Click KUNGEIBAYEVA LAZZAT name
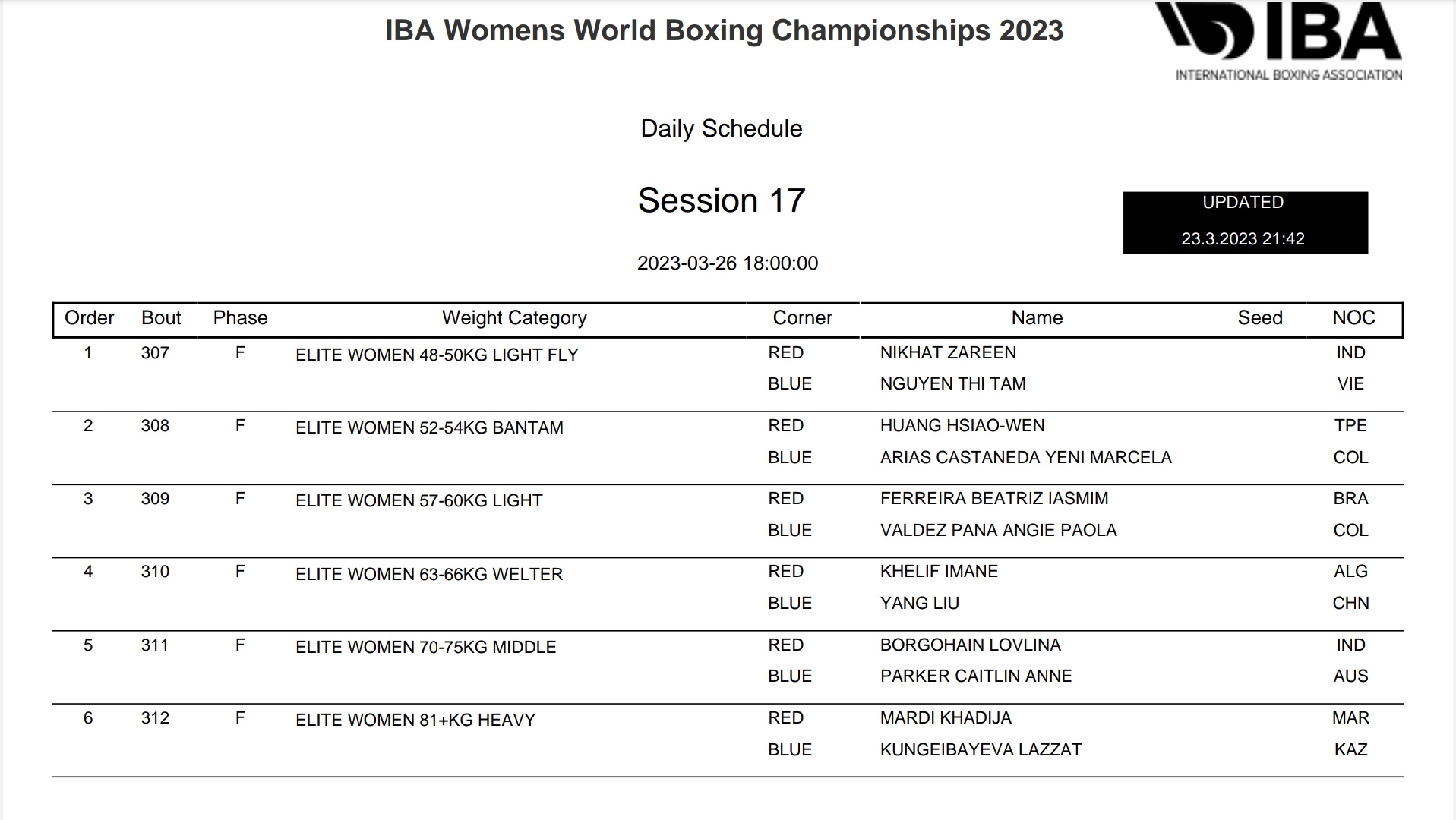Screen dimensions: 1456x820 coord(981,750)
